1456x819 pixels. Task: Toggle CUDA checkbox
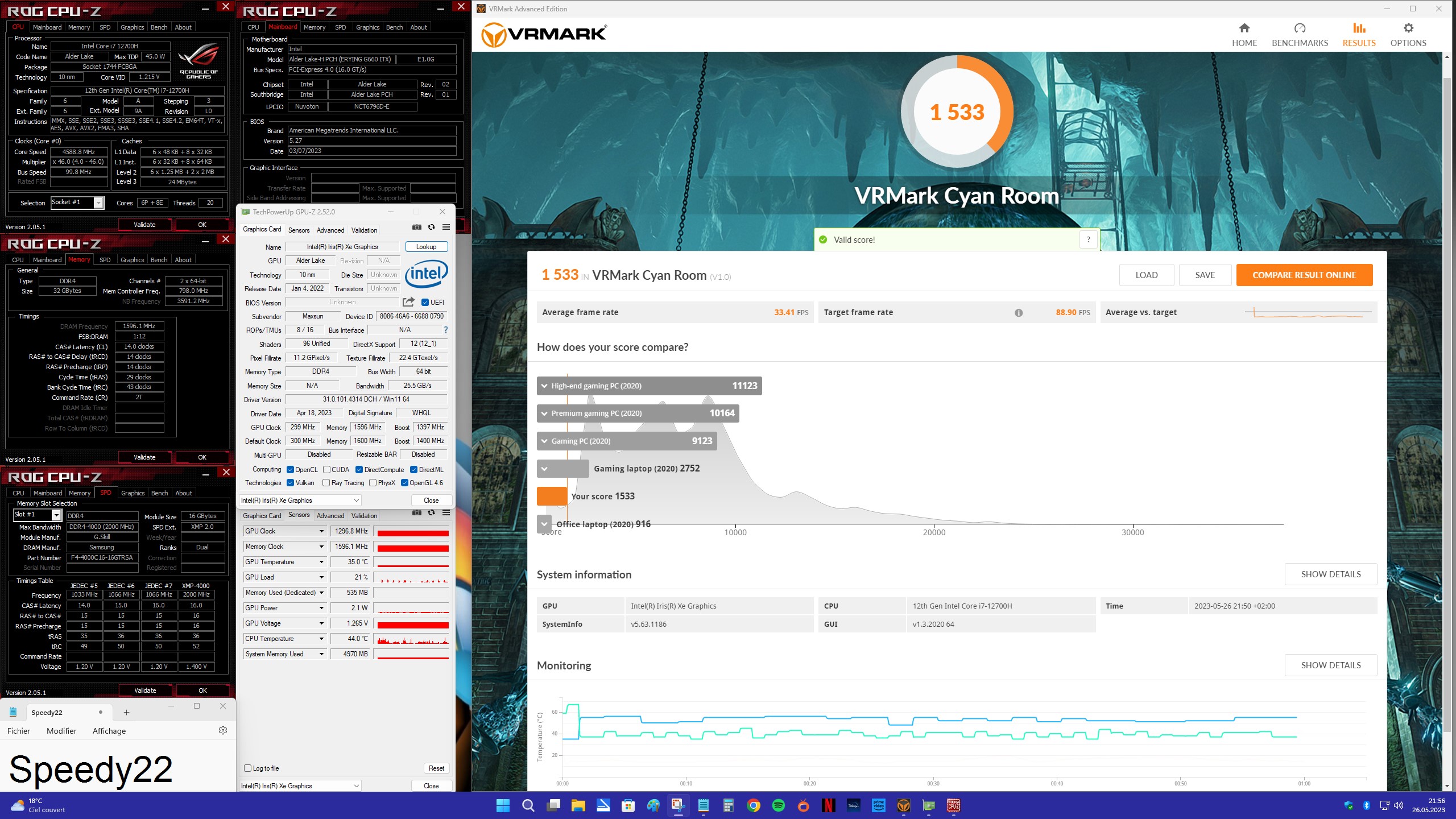[327, 470]
